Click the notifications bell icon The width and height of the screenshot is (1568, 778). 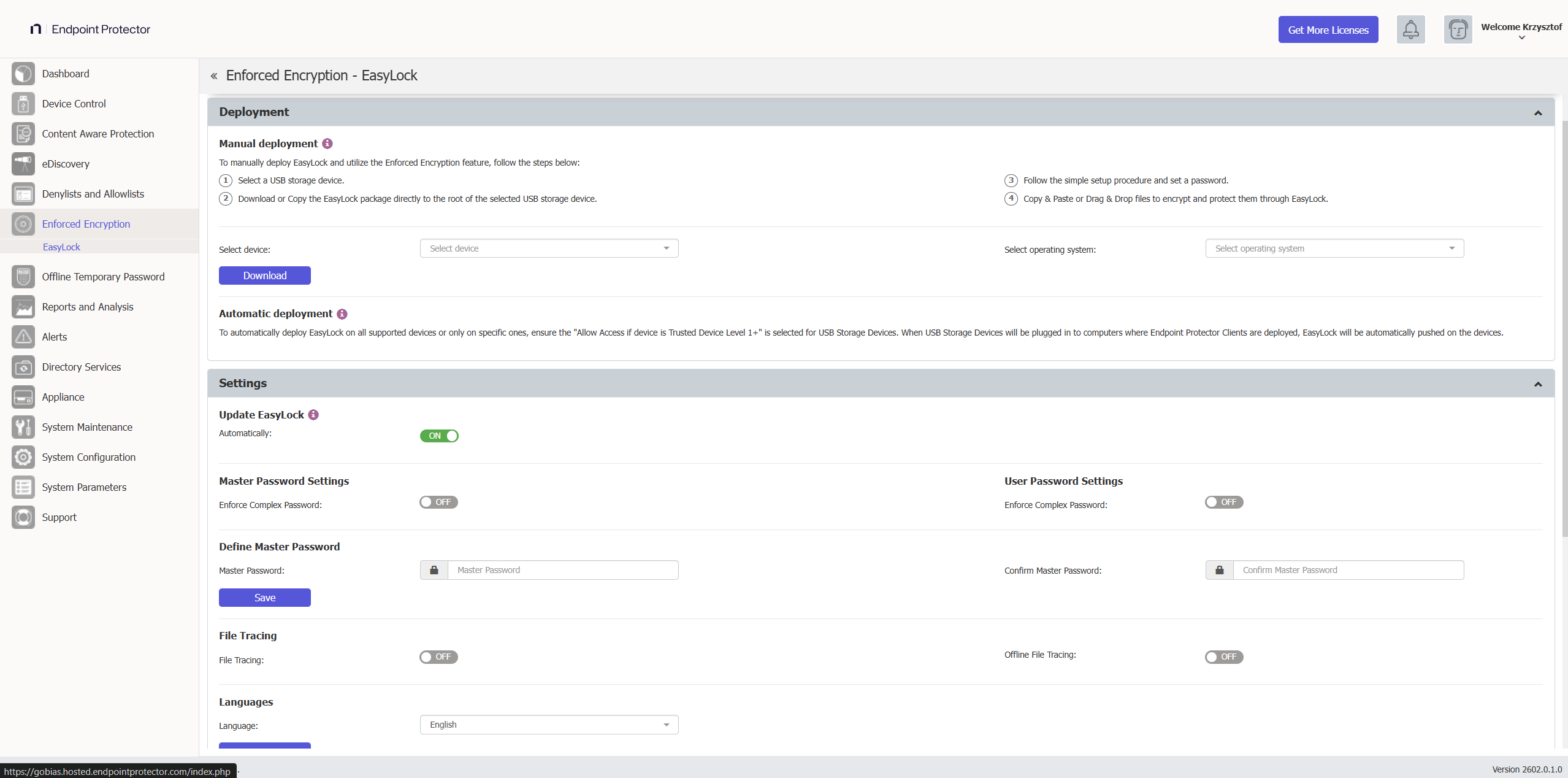[1410, 29]
